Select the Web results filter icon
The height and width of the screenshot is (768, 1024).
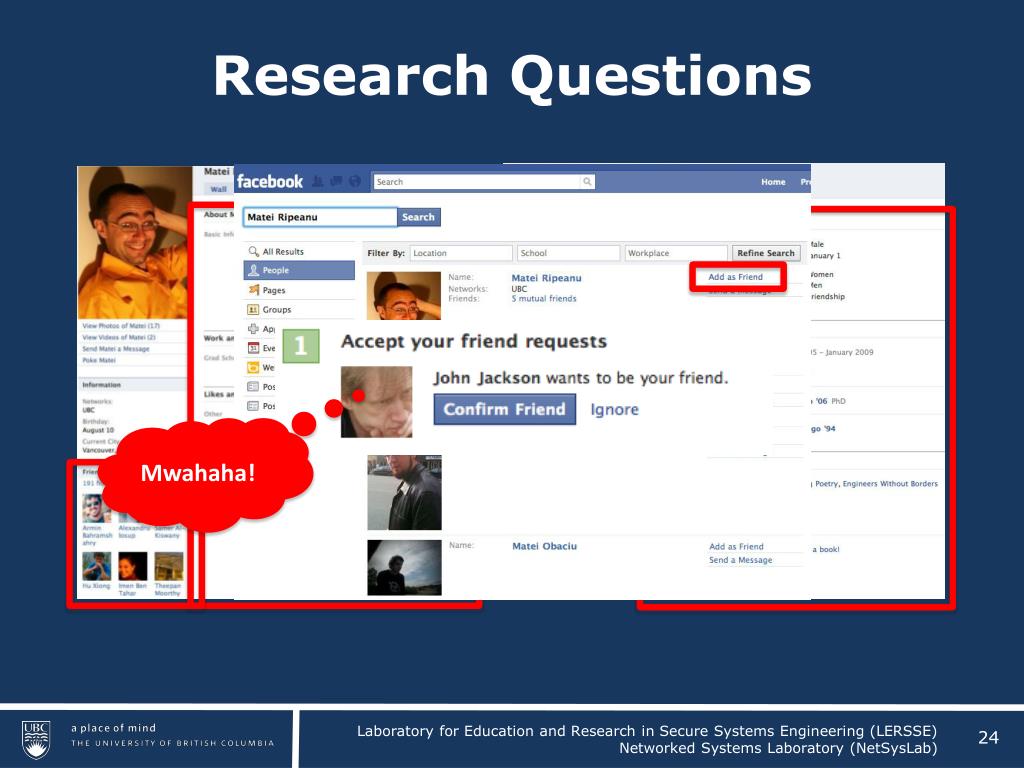[253, 367]
